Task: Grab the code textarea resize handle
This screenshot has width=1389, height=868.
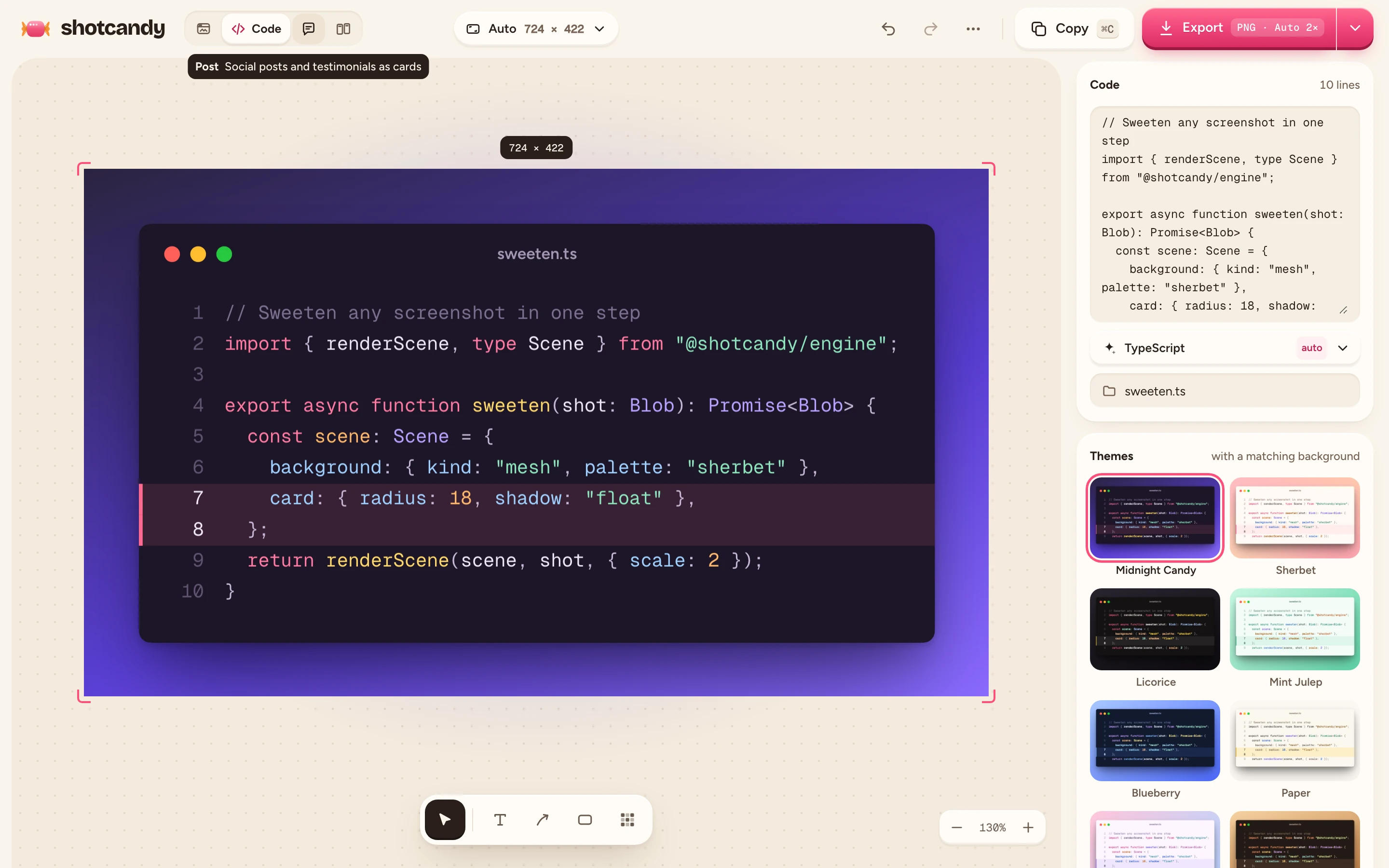Action: [1343, 310]
